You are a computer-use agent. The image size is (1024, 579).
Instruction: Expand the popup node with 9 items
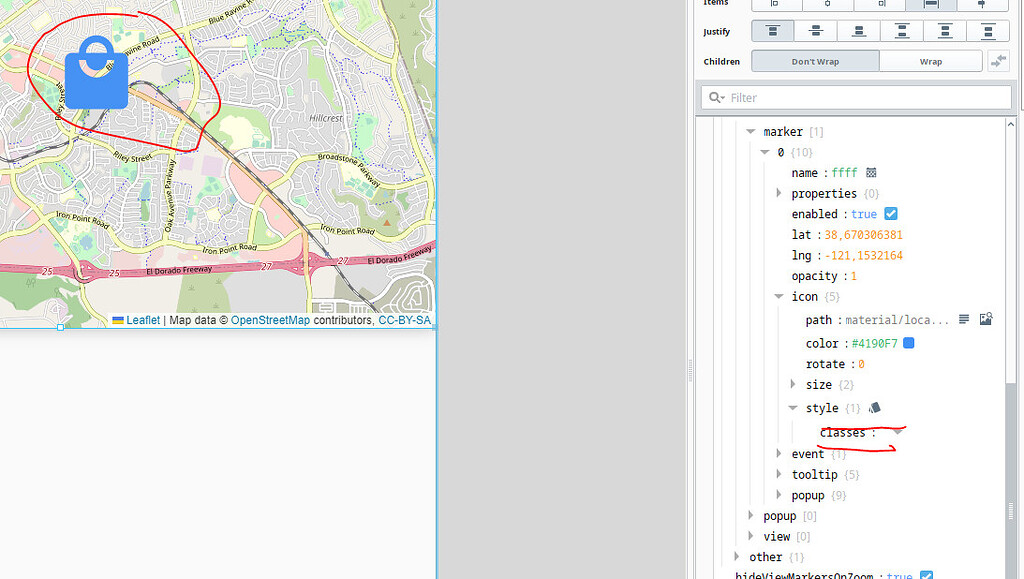(x=779, y=495)
